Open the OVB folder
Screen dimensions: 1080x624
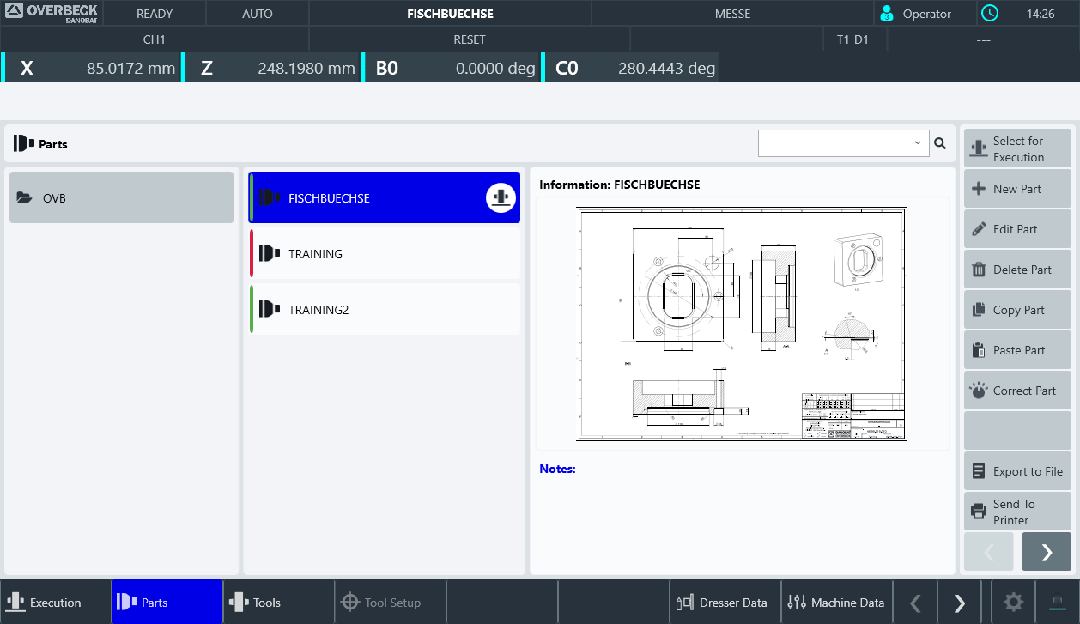(x=121, y=198)
